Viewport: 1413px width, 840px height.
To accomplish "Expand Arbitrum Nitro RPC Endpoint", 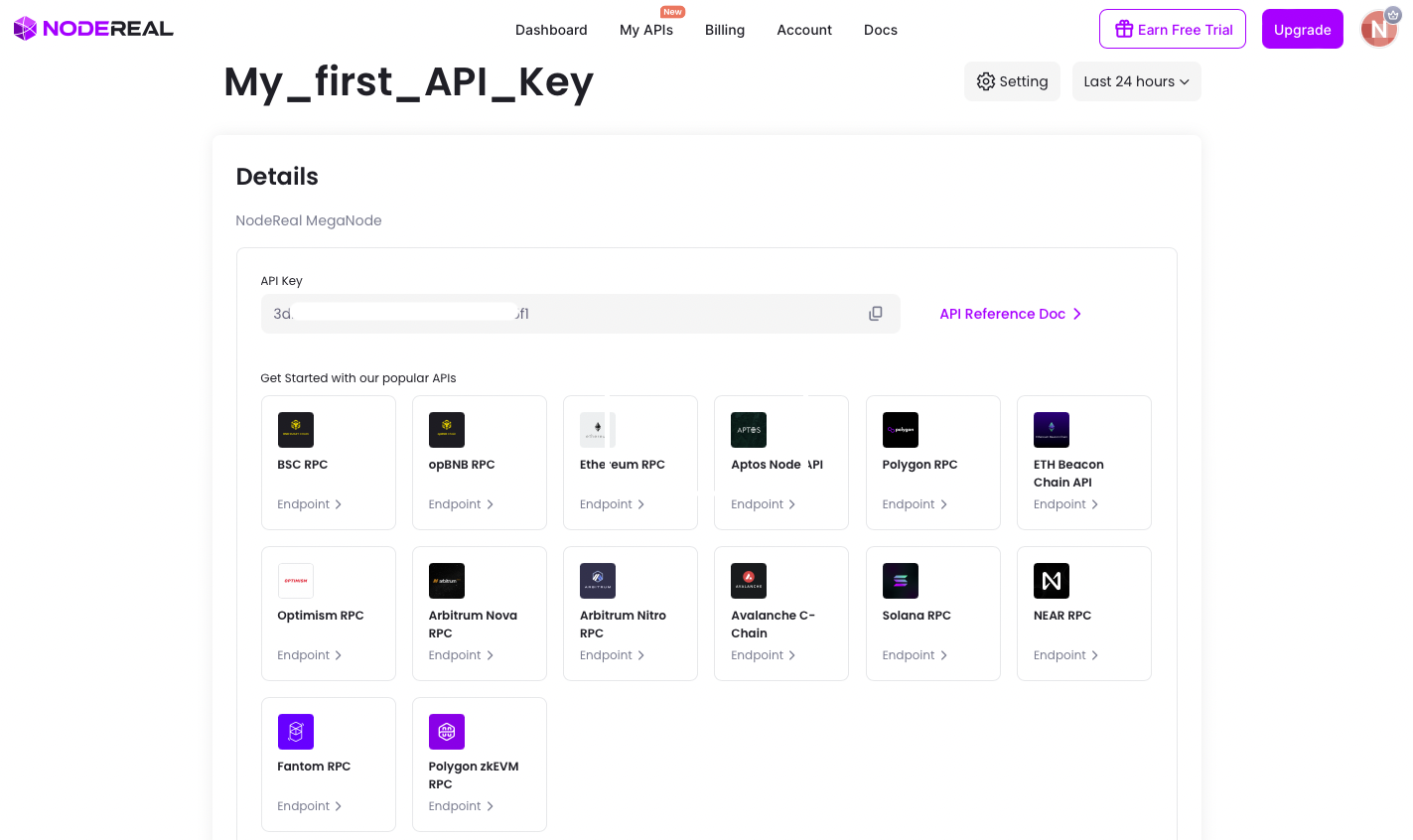I will click(613, 655).
